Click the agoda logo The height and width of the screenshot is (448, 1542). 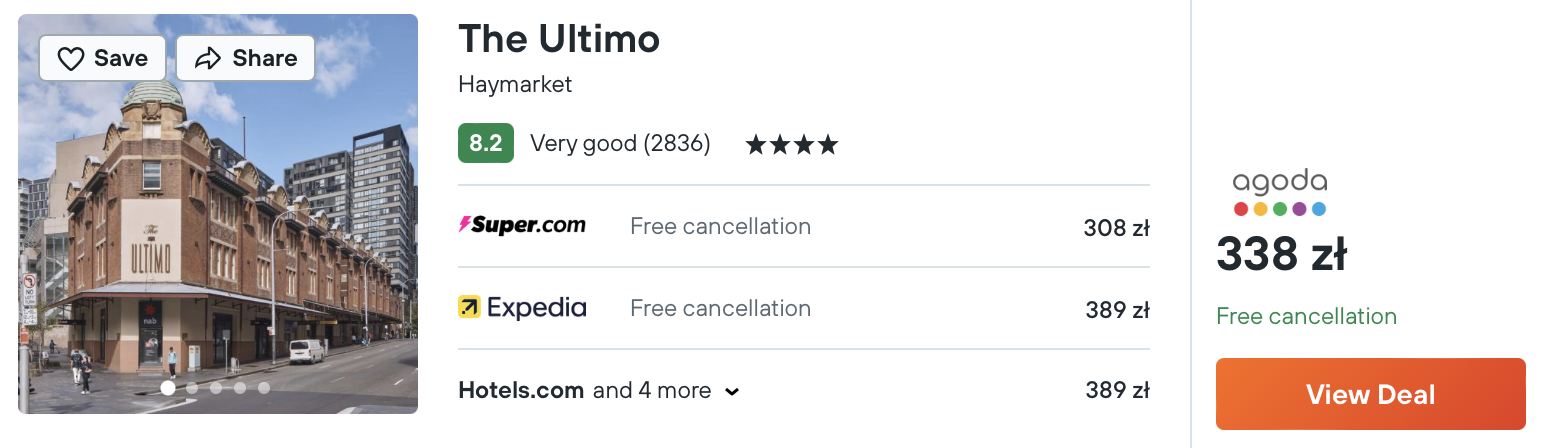(1279, 193)
